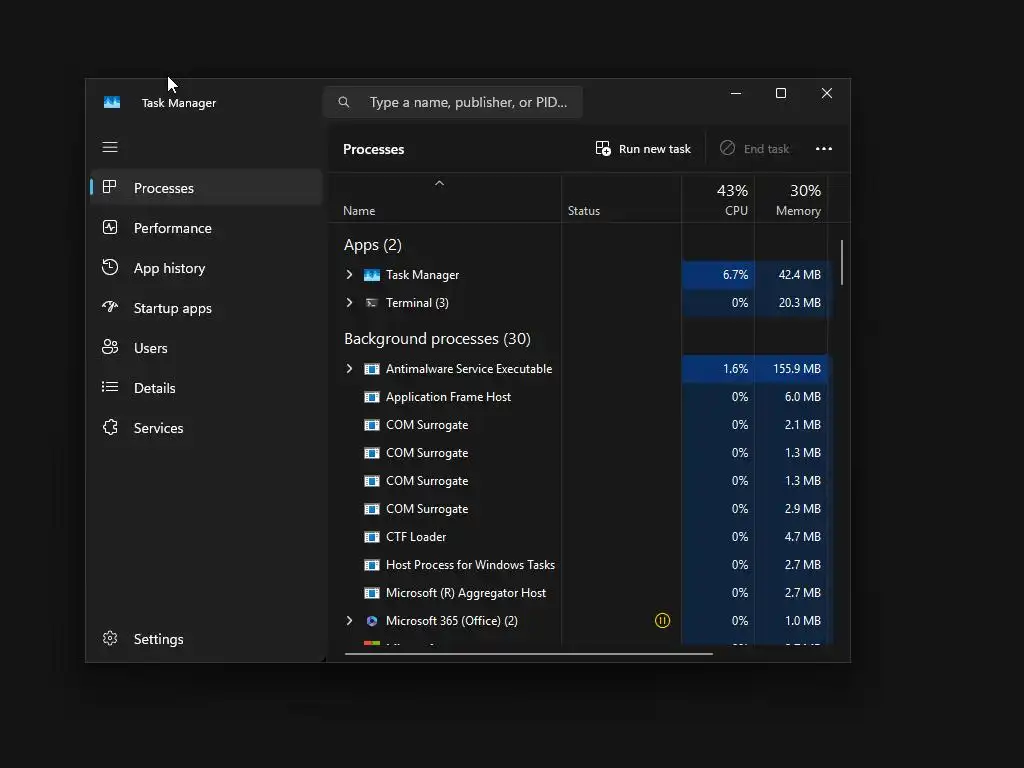Click the 155.9 MB memory cell
The image size is (1024, 768).
(792, 369)
